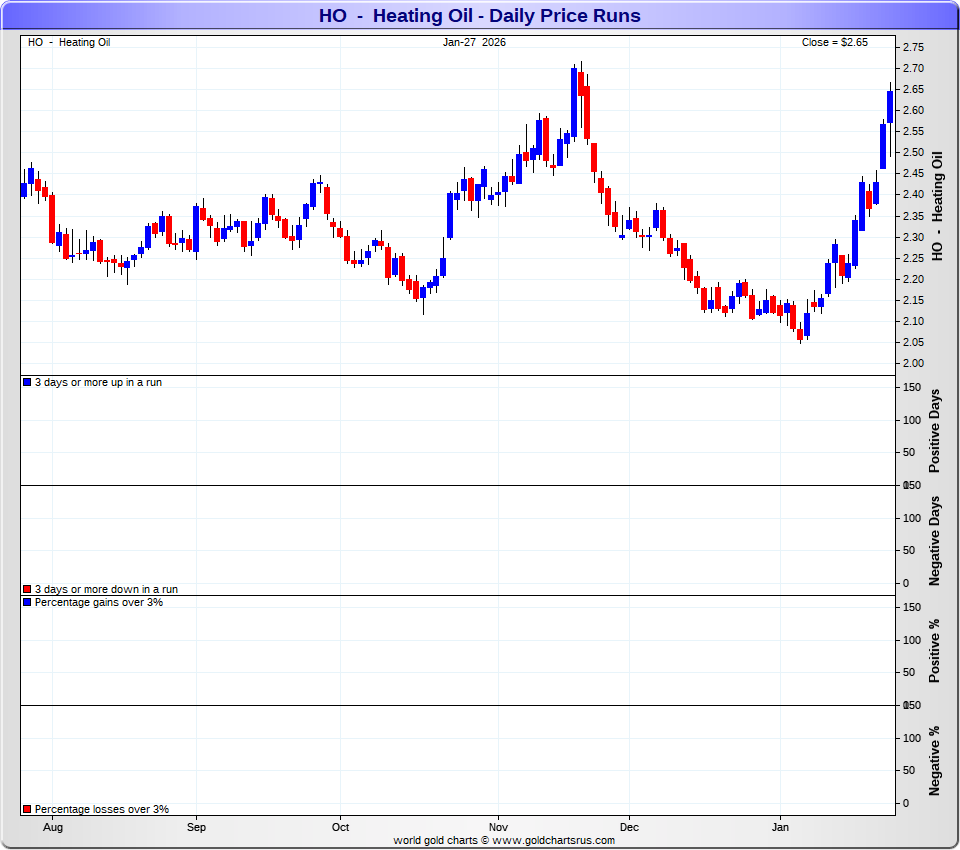The height and width of the screenshot is (850, 960).
Task: Click the 'Dec' month label on the x-axis
Action: (629, 828)
